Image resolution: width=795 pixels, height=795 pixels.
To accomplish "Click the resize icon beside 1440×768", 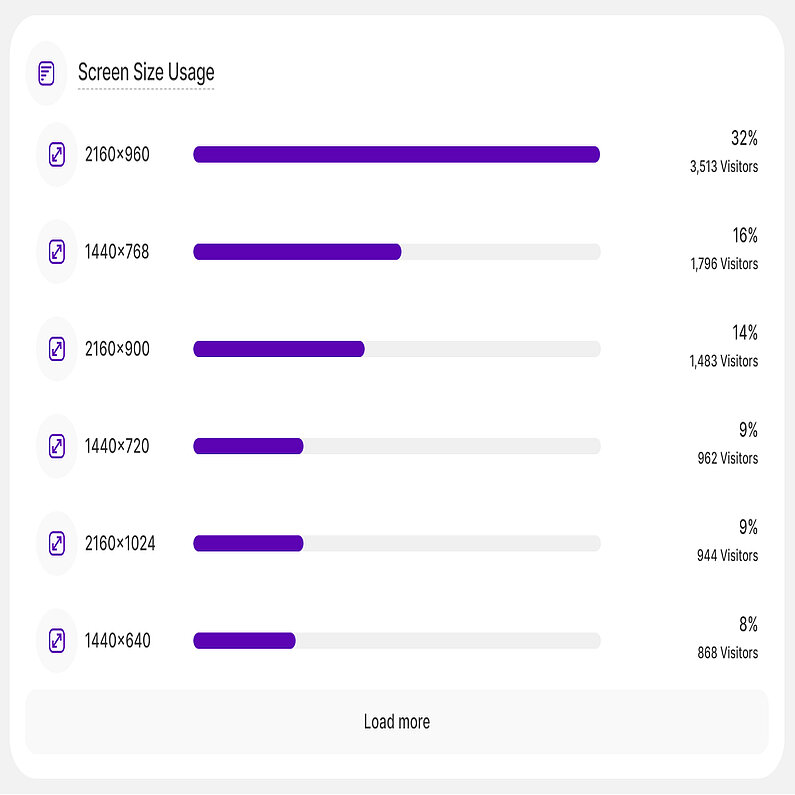I will (x=57, y=252).
